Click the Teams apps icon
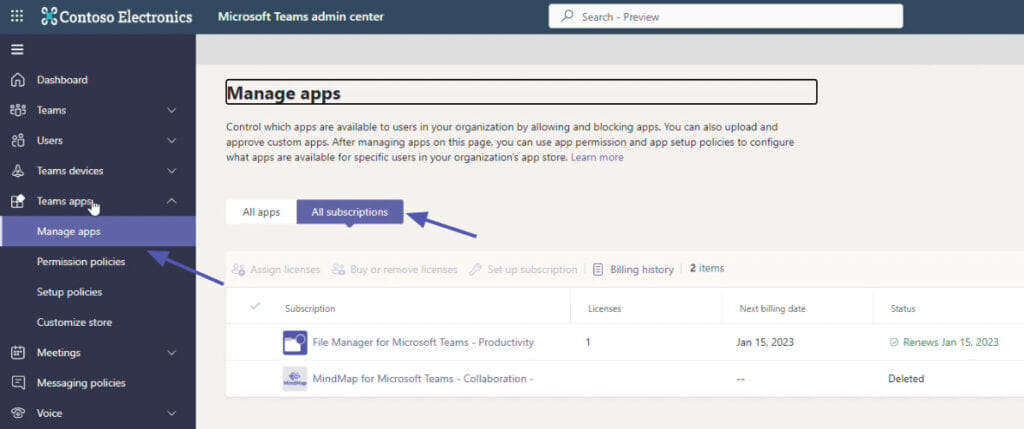 [x=18, y=201]
